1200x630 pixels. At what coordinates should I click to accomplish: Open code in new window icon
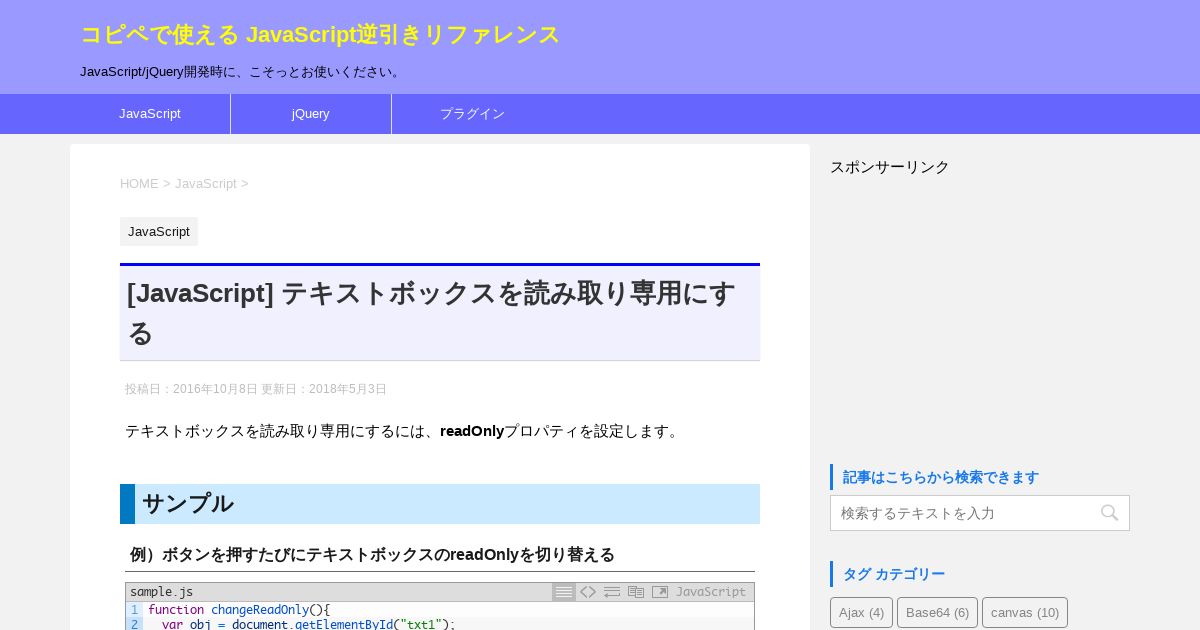(x=660, y=592)
